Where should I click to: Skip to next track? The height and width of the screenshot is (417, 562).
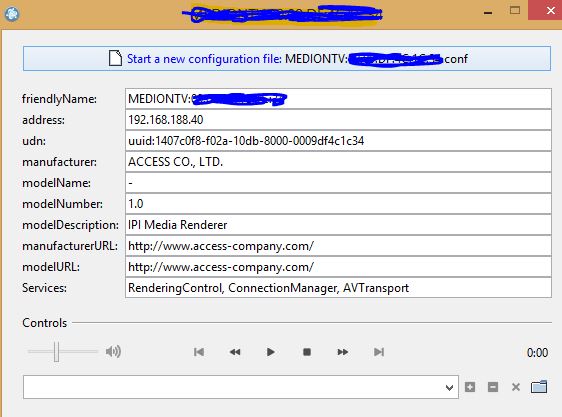click(379, 352)
